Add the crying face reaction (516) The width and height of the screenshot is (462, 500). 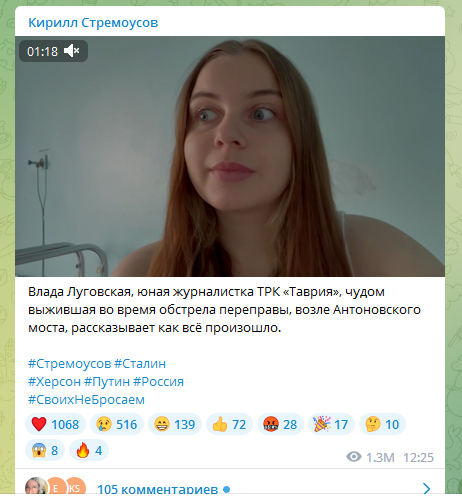[117, 424]
